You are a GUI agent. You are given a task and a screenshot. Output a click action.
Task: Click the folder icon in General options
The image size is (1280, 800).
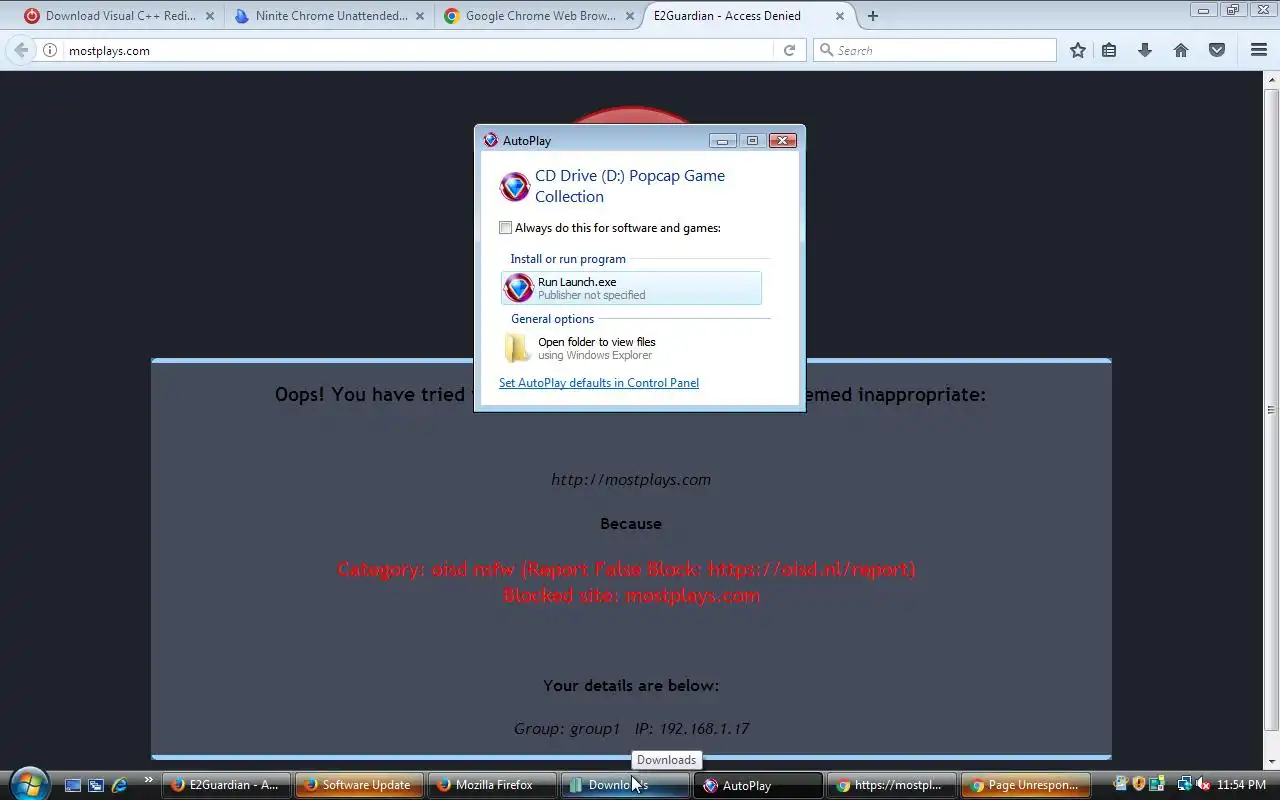pos(517,348)
